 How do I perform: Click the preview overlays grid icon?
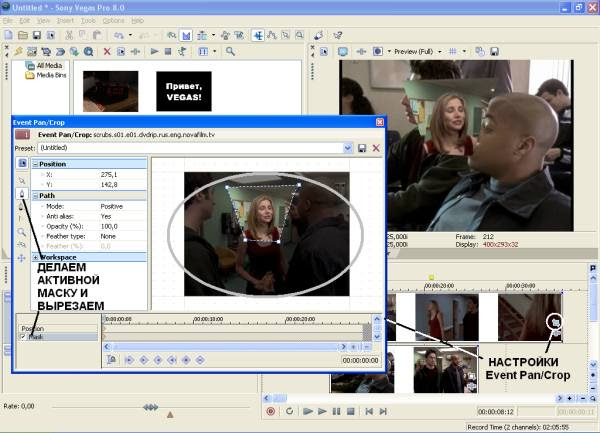tap(453, 52)
